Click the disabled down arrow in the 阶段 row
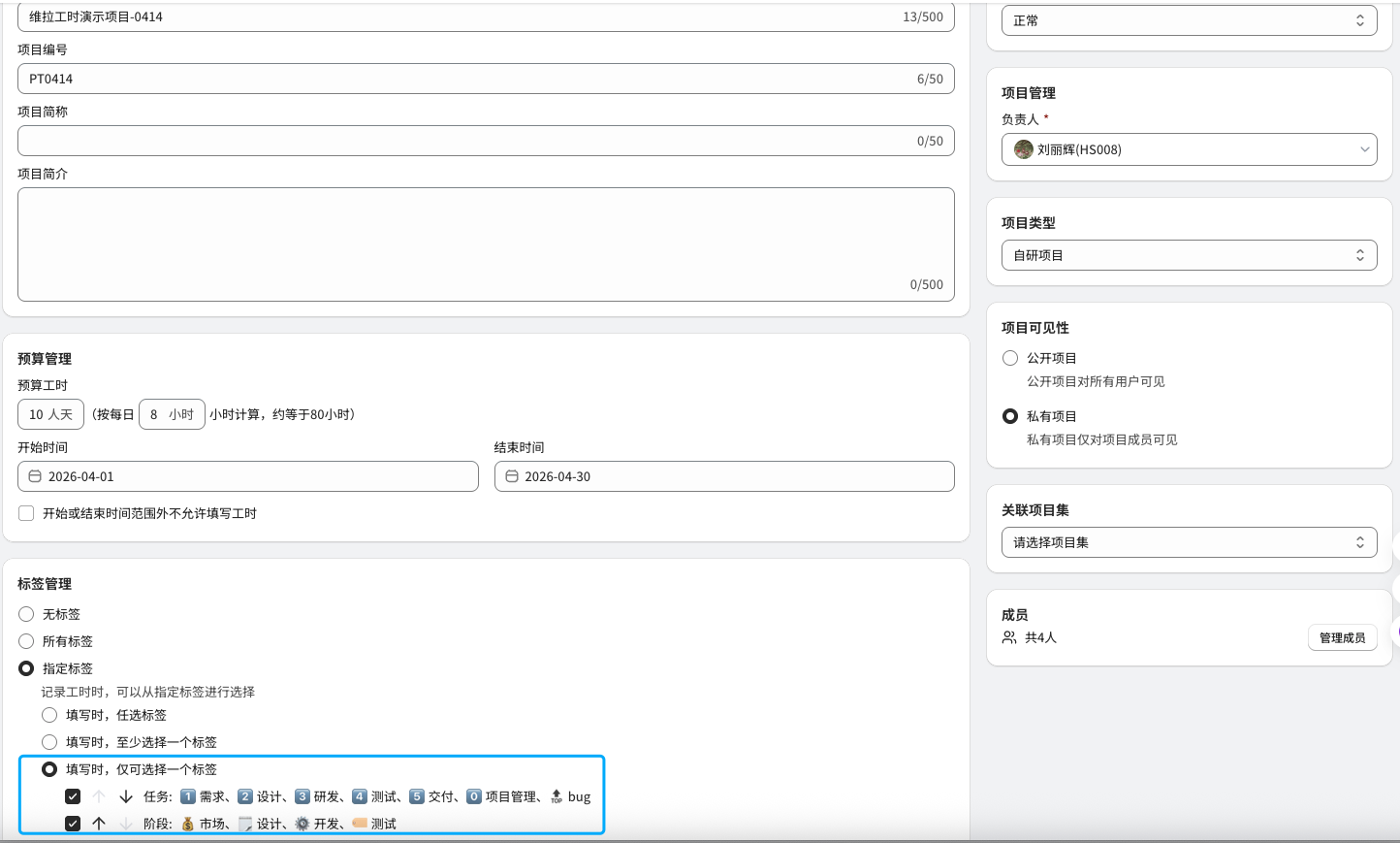Image resolution: width=1400 pixels, height=843 pixels. coord(126,824)
